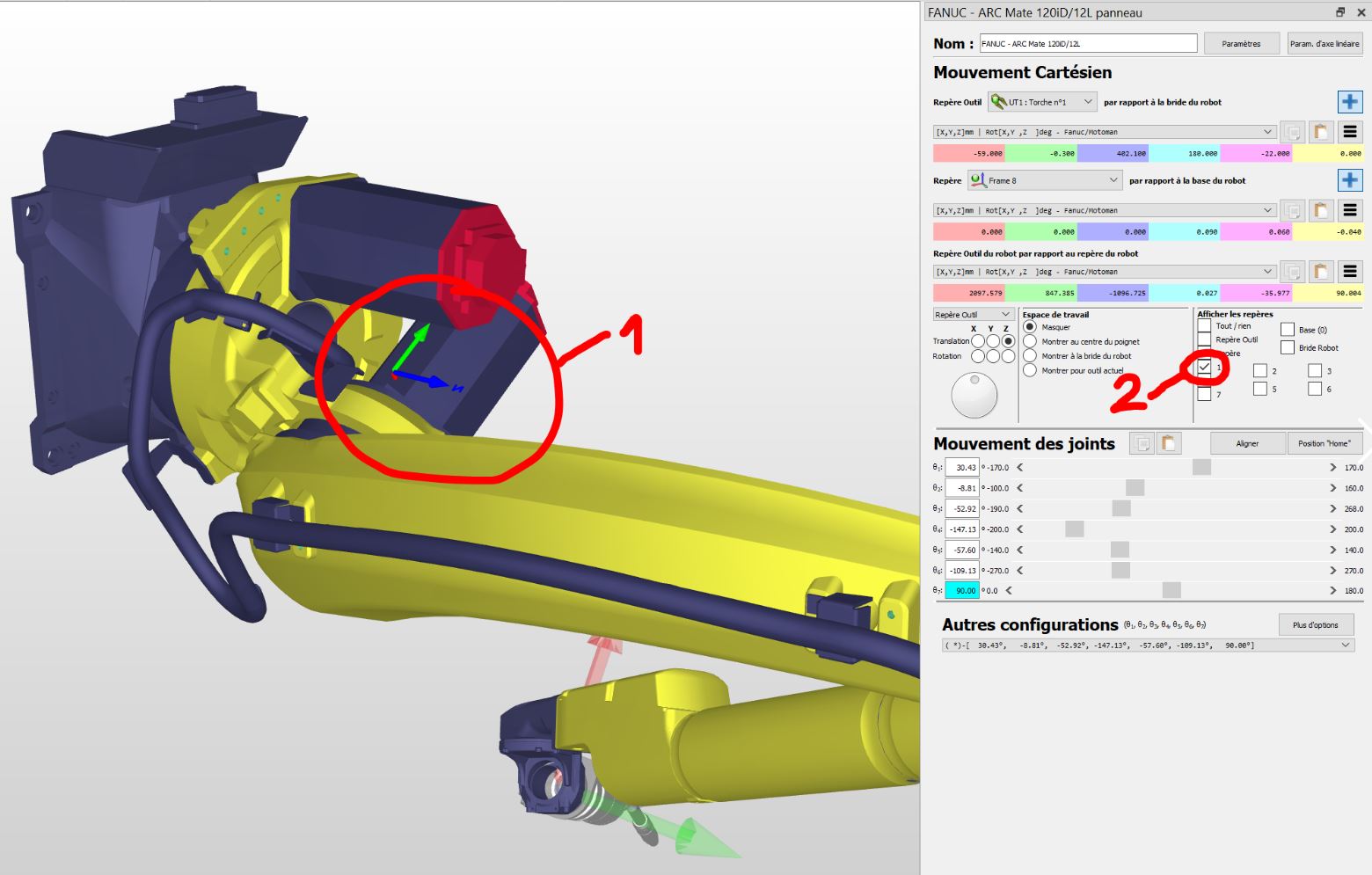Open the Paramètres button

point(1240,44)
